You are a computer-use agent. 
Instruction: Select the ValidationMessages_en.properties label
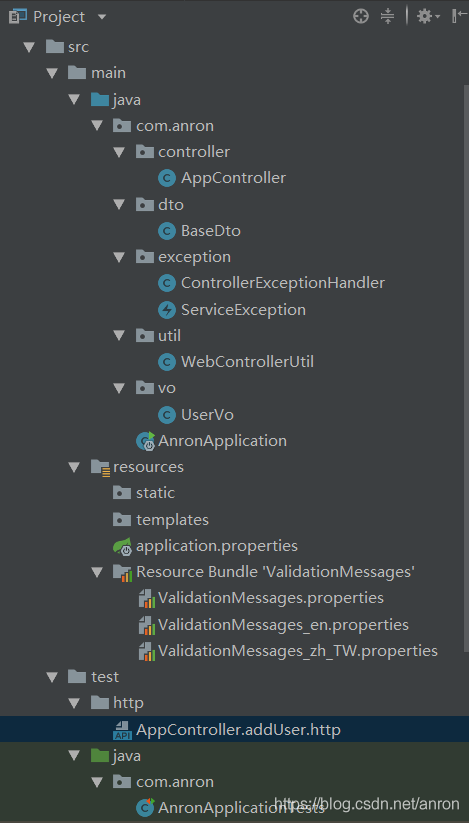click(x=283, y=625)
